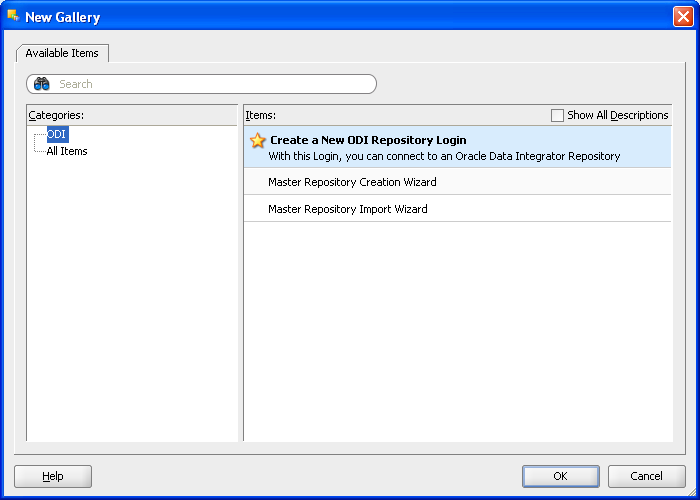Click the Categories label above the tree
This screenshot has height=500, width=700.
(x=56, y=115)
